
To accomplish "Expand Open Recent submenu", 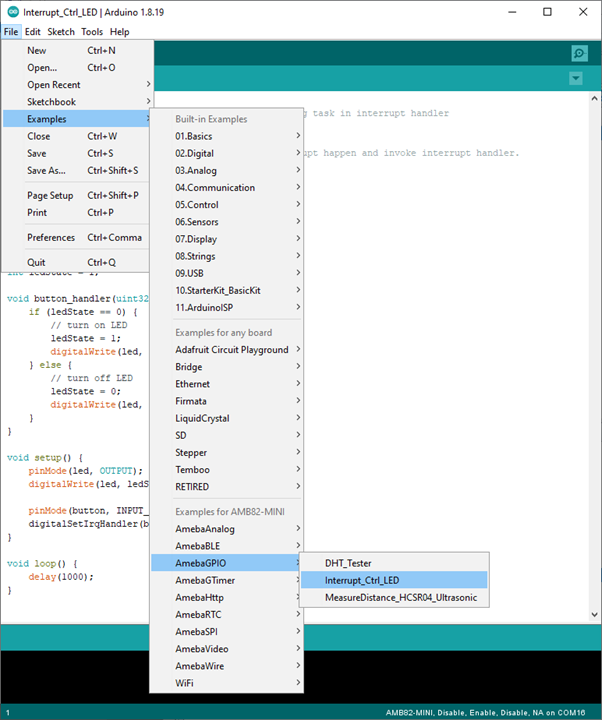I will point(54,85).
